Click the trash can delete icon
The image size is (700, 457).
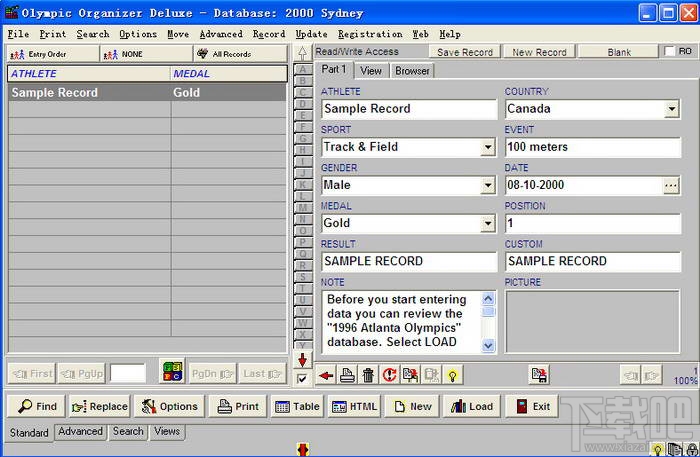click(368, 375)
